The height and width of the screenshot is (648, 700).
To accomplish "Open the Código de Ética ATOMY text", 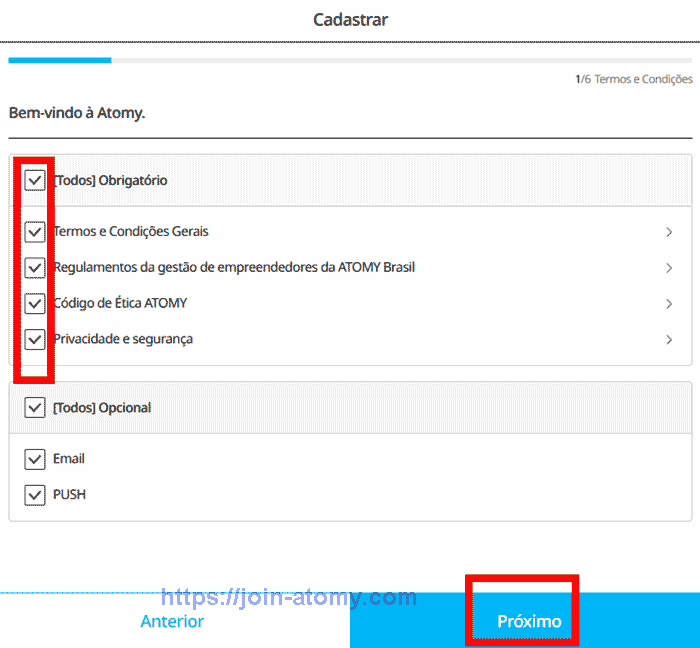I will [x=120, y=303].
